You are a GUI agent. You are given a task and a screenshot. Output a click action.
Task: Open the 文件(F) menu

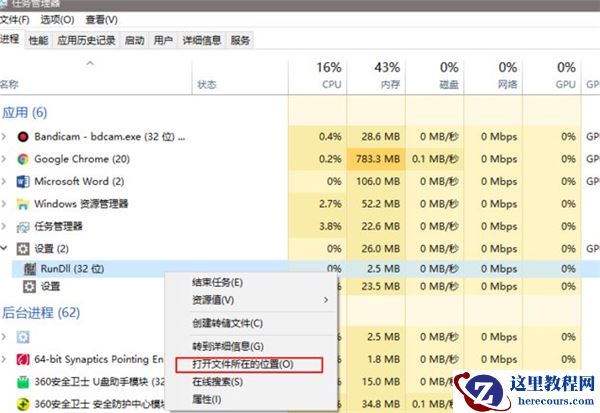pos(15,20)
